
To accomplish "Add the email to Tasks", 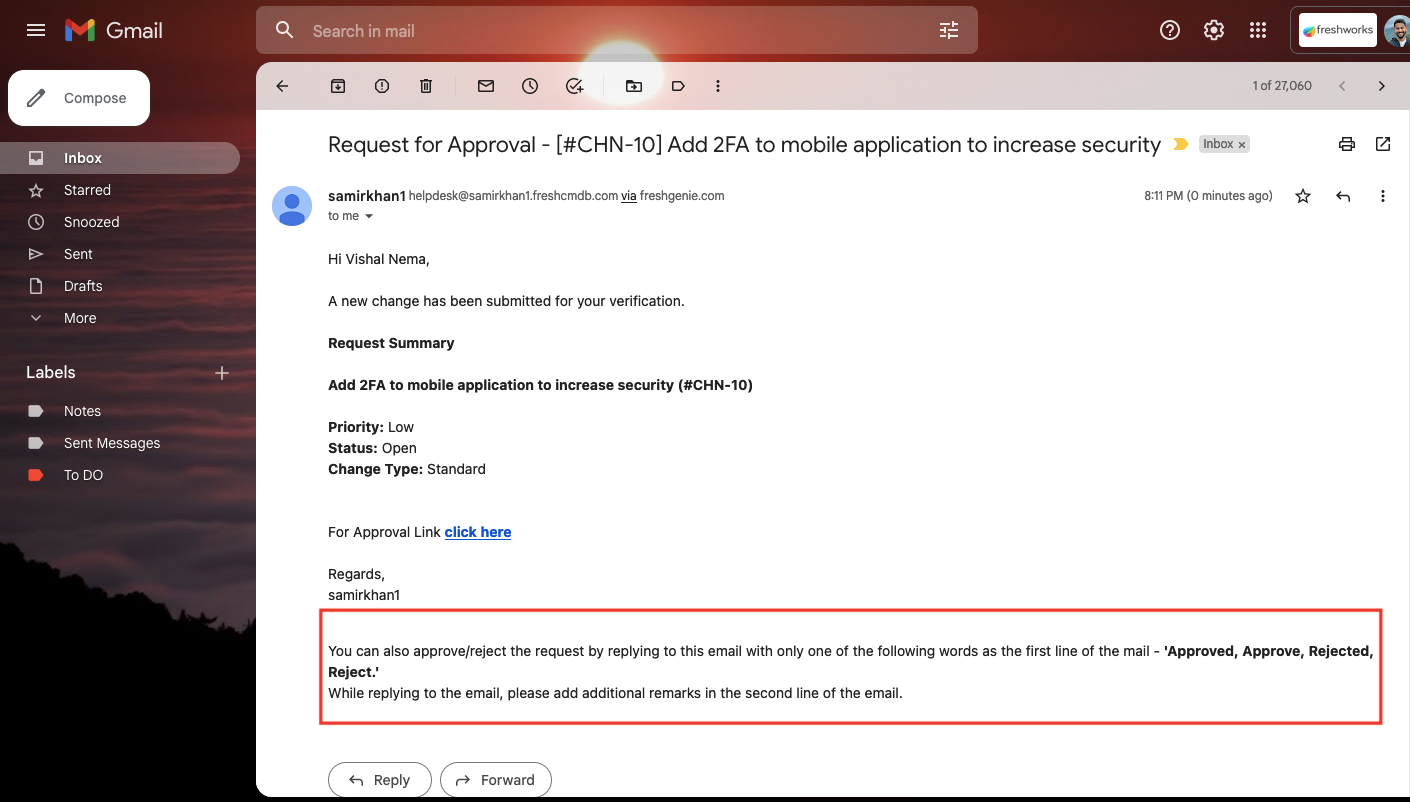I will tap(574, 86).
